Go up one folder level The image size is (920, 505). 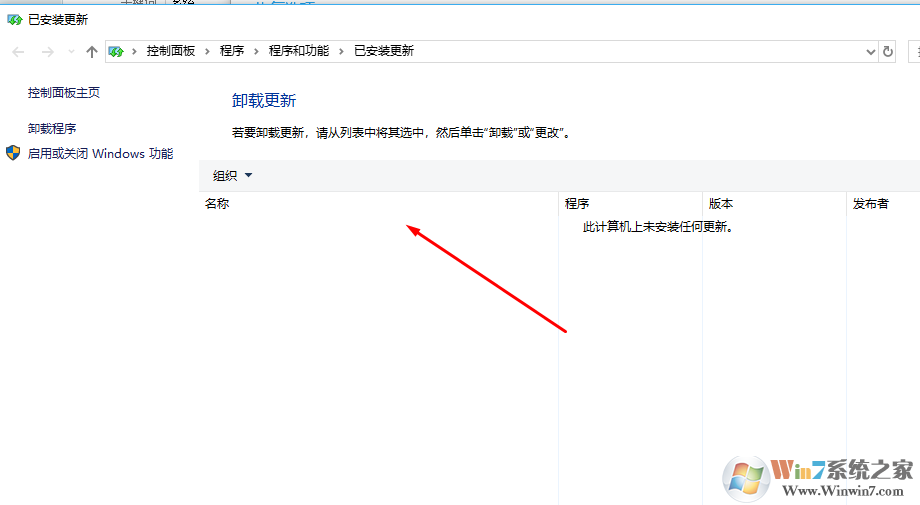pos(92,52)
